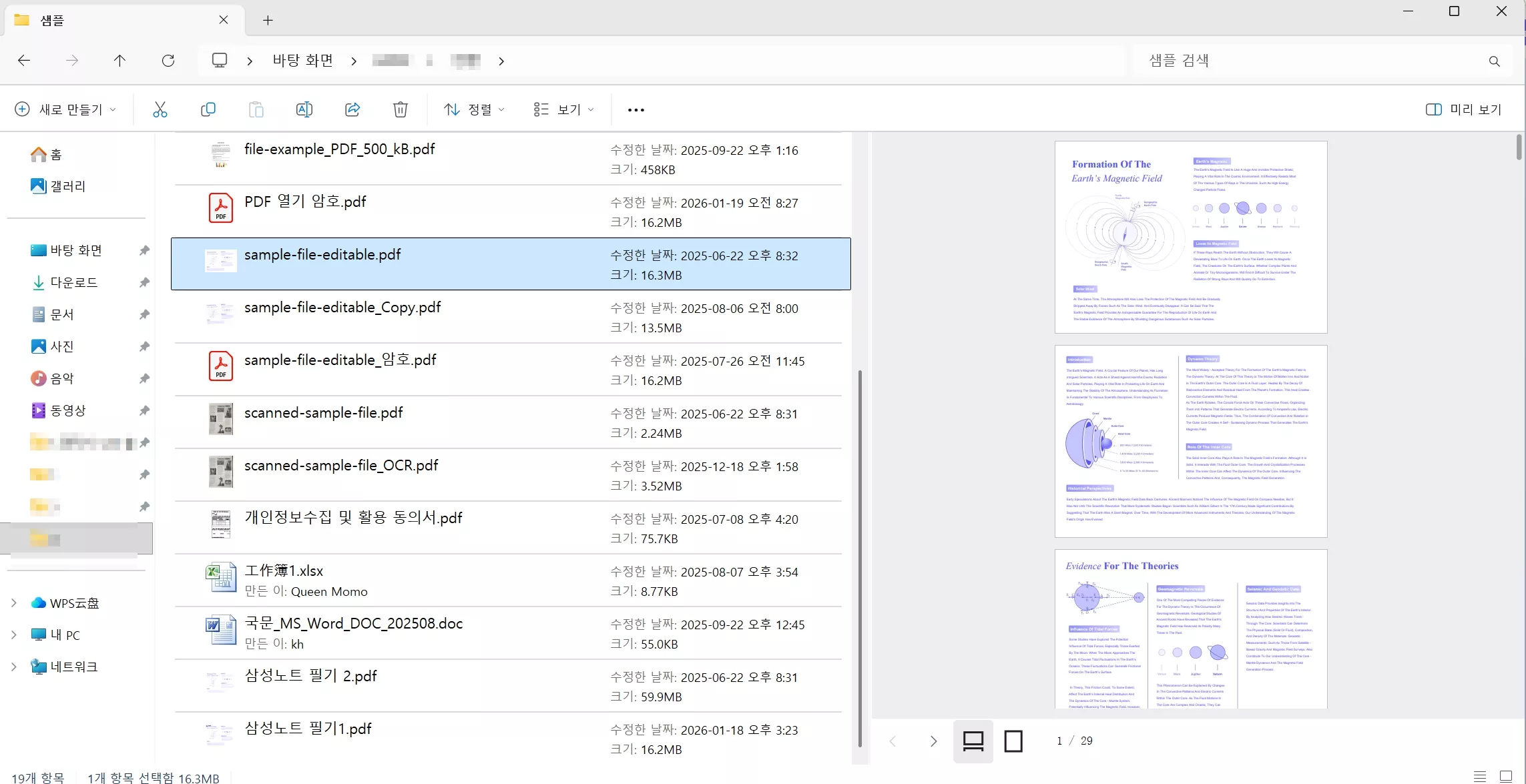
Task: Select 다운로드 in the navigation pane
Action: [x=73, y=282]
